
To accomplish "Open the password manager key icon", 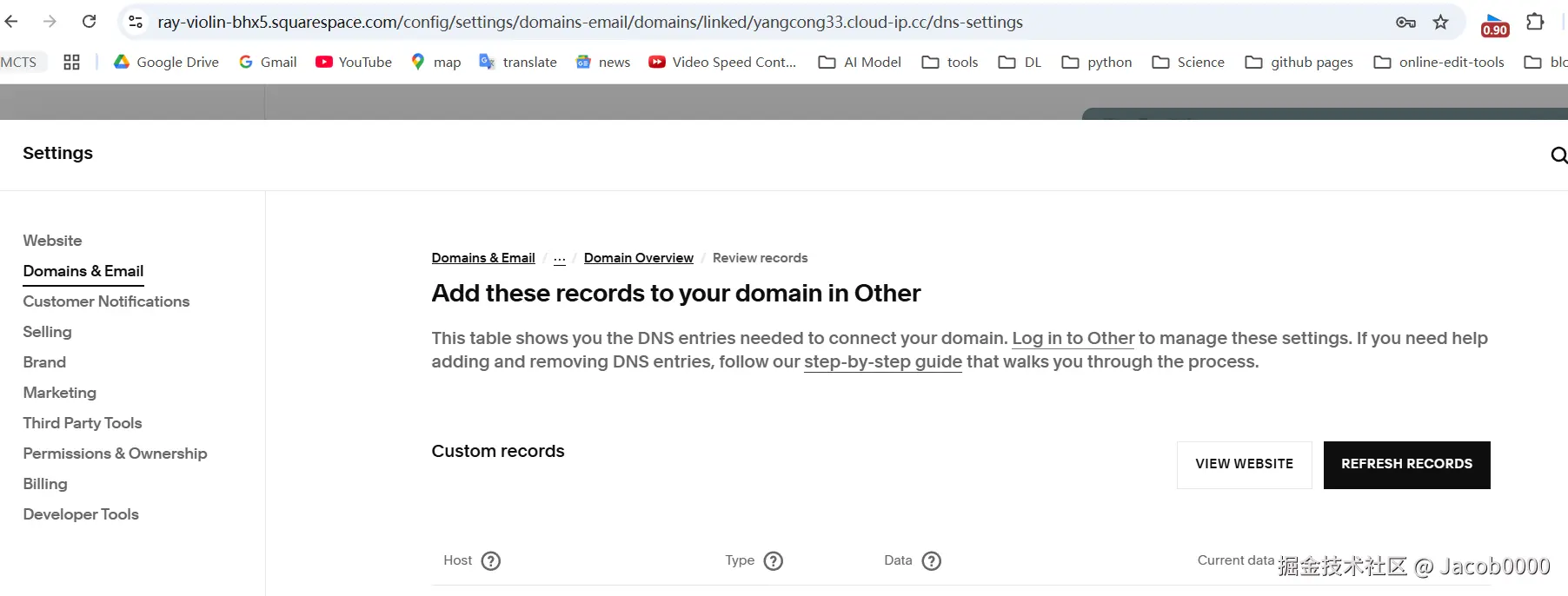I will click(1405, 22).
